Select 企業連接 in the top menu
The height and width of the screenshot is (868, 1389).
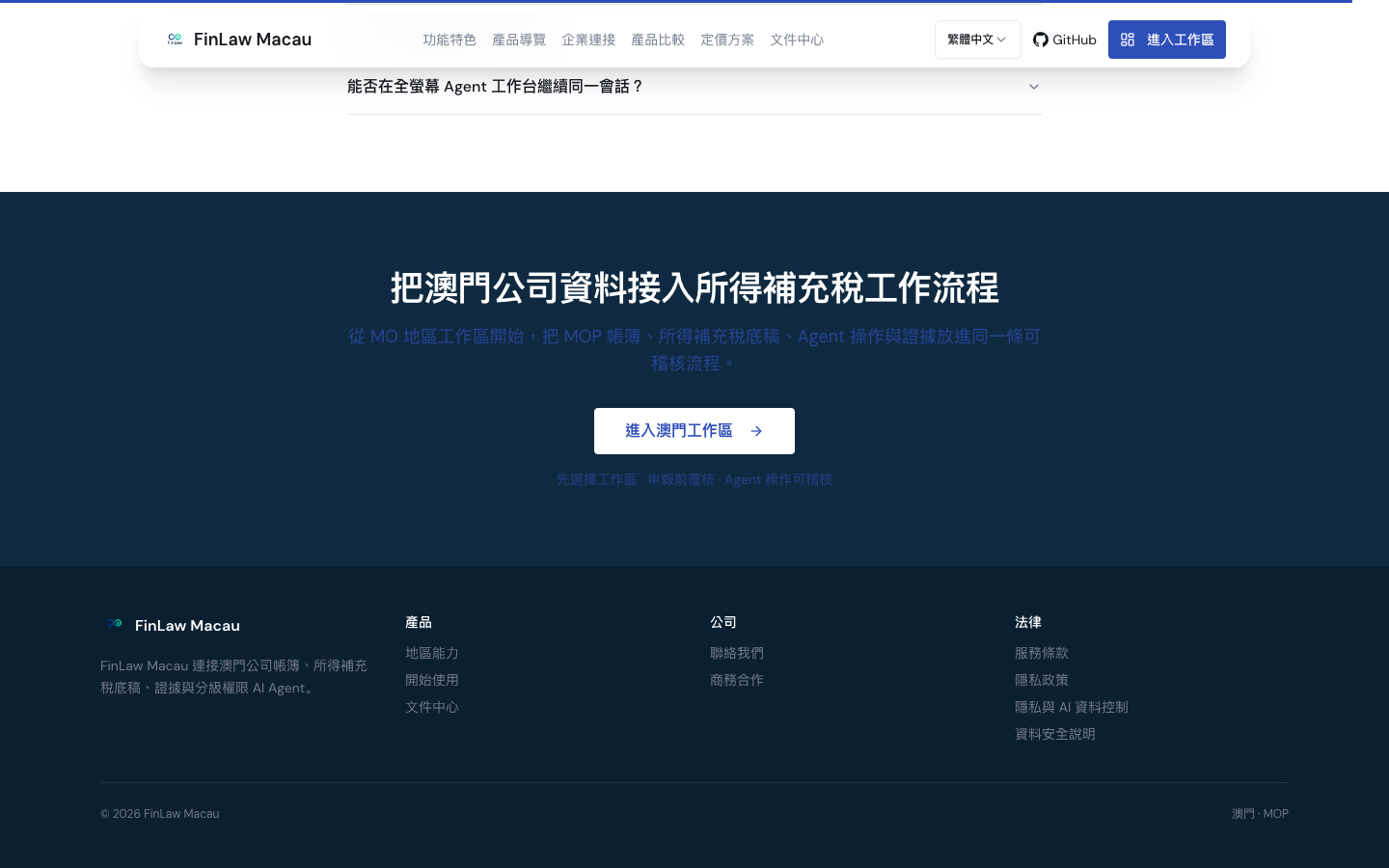pos(588,40)
